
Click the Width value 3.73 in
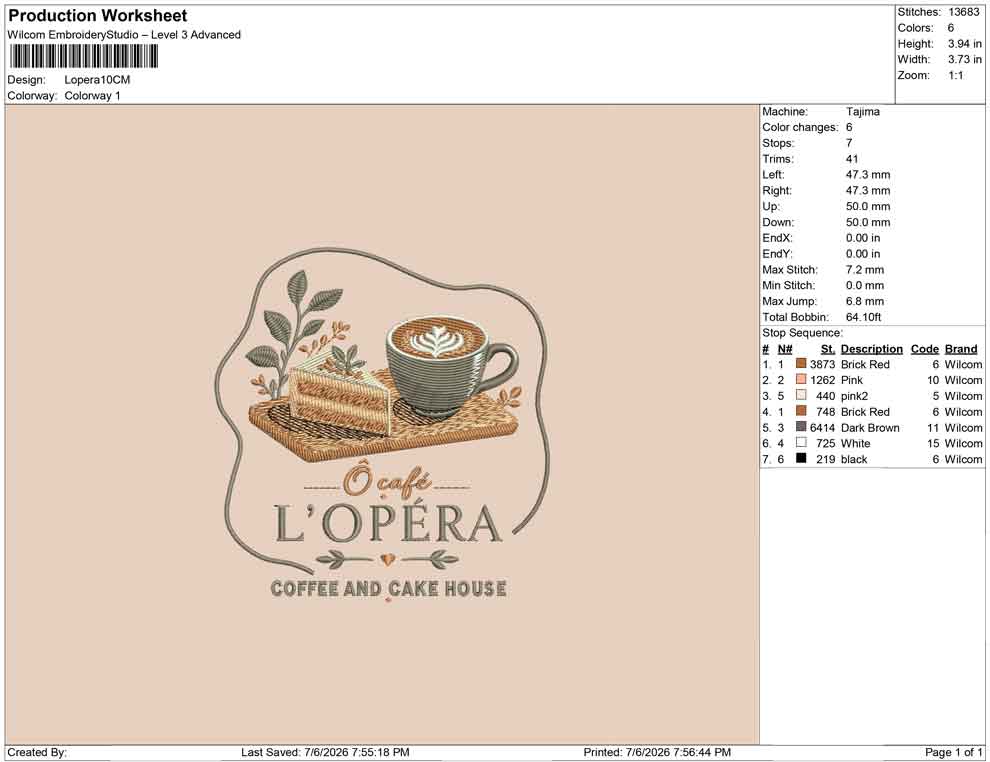pos(965,59)
